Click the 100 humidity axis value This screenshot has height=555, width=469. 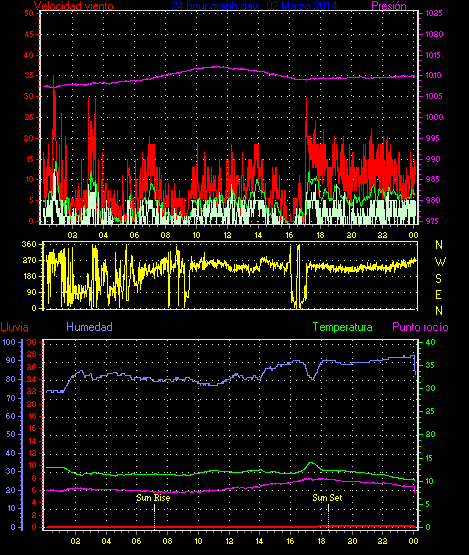click(x=9, y=342)
